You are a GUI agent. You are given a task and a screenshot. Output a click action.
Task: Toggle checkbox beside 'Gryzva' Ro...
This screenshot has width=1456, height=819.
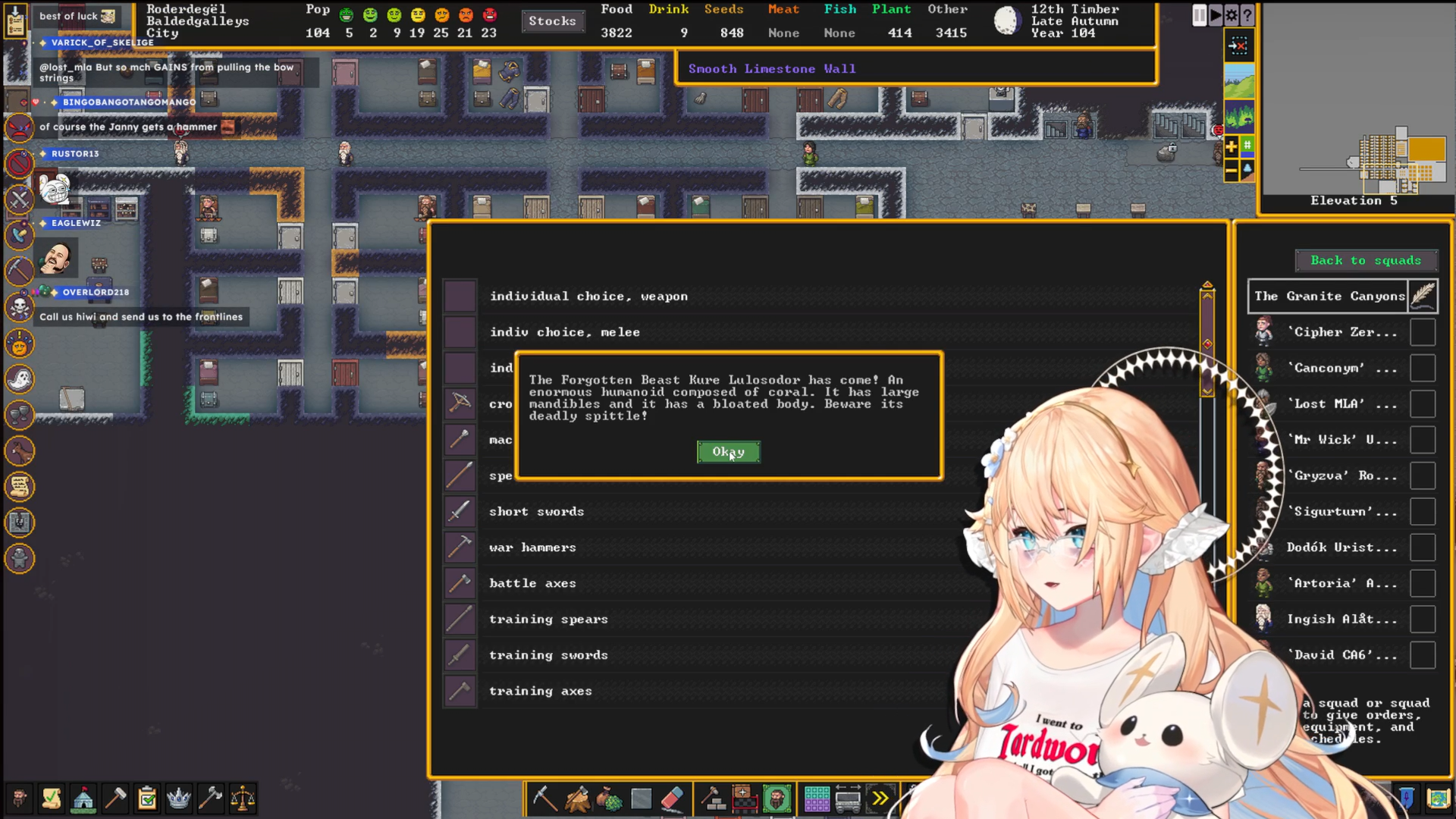tap(1423, 476)
